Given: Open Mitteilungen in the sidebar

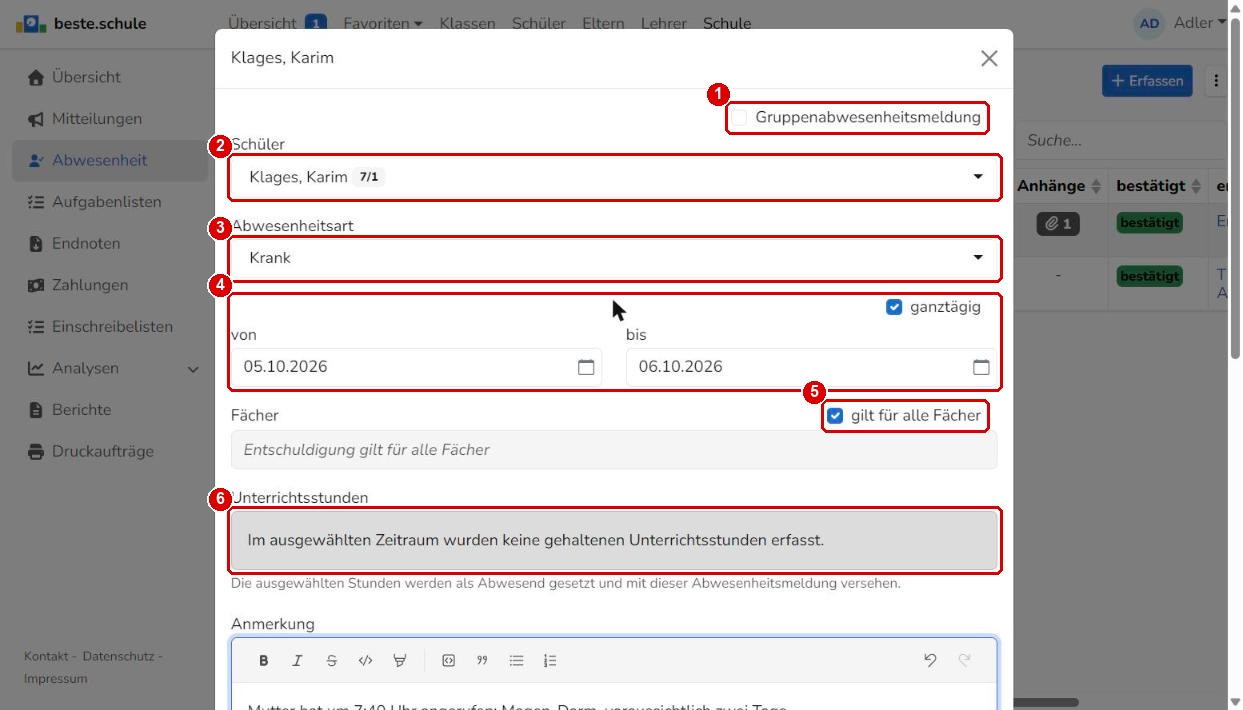Looking at the screenshot, I should point(110,119).
